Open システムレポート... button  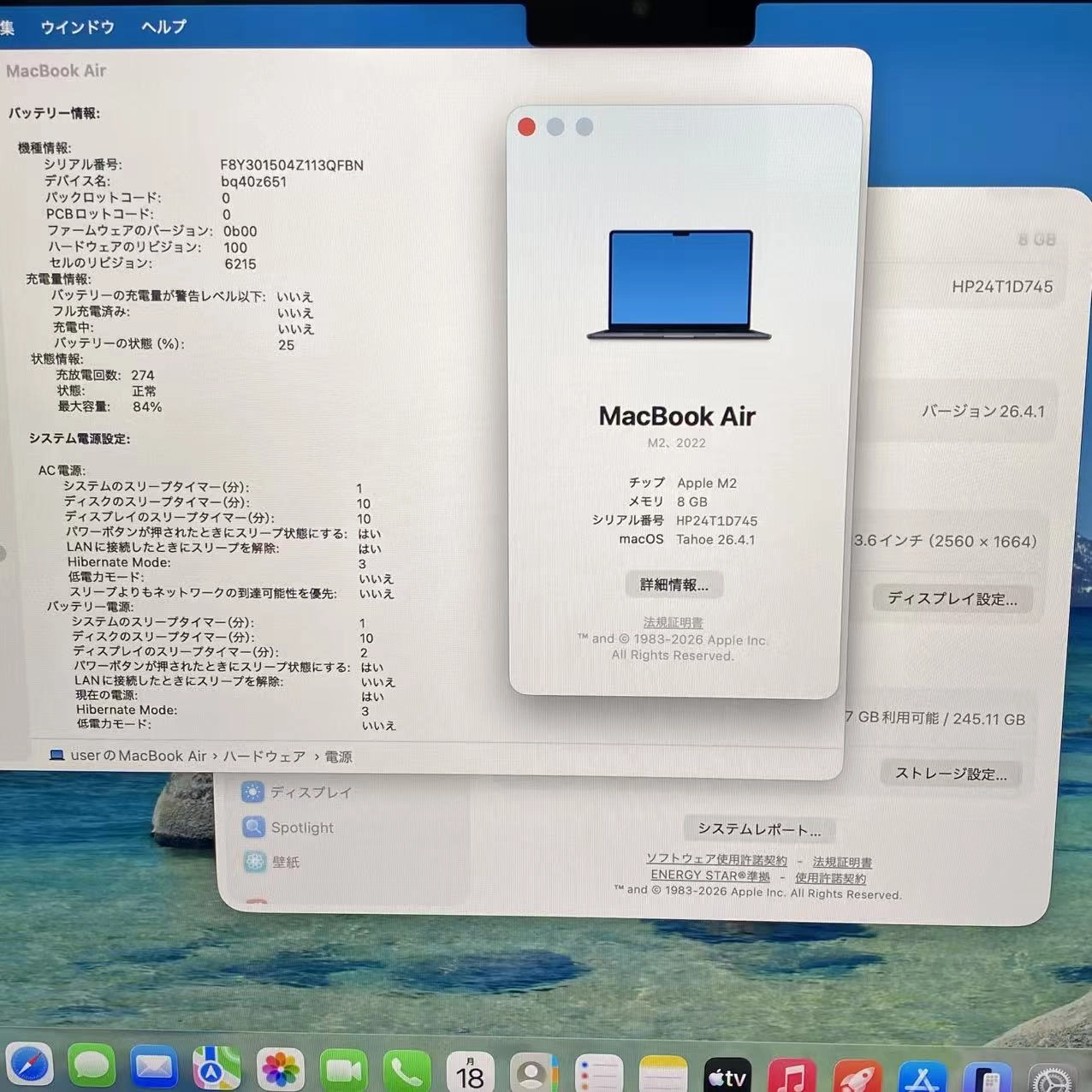pos(759,828)
